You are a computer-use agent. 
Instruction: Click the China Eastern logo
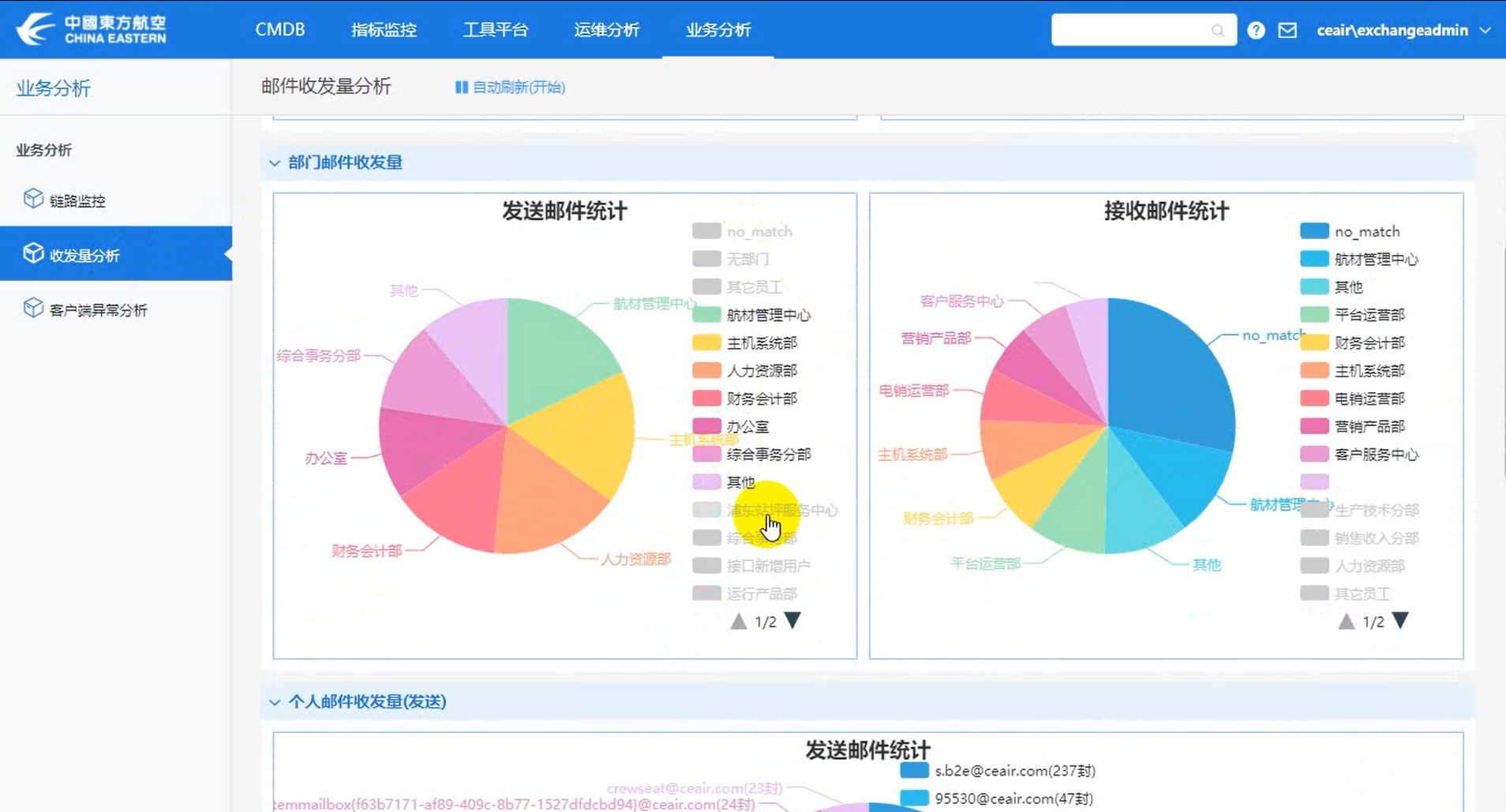(x=91, y=29)
